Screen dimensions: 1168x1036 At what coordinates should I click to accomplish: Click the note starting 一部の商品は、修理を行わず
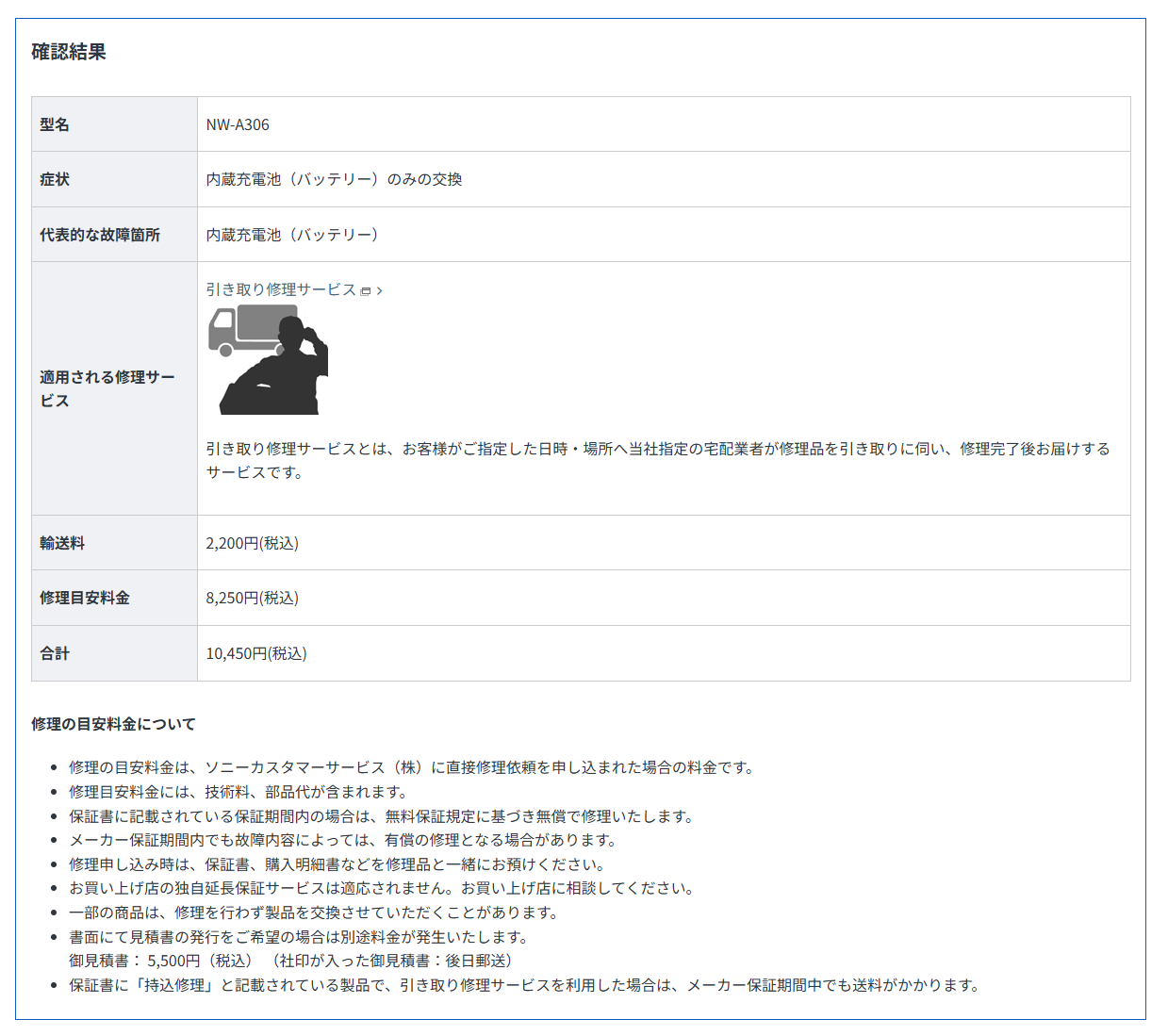pos(316,913)
